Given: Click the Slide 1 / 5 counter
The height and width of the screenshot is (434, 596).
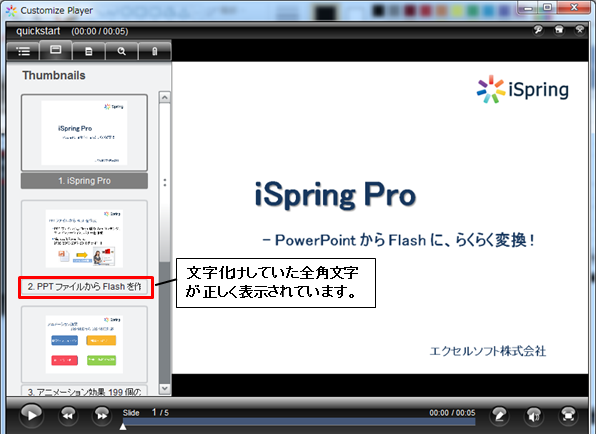Looking at the screenshot, I should click(x=146, y=412).
